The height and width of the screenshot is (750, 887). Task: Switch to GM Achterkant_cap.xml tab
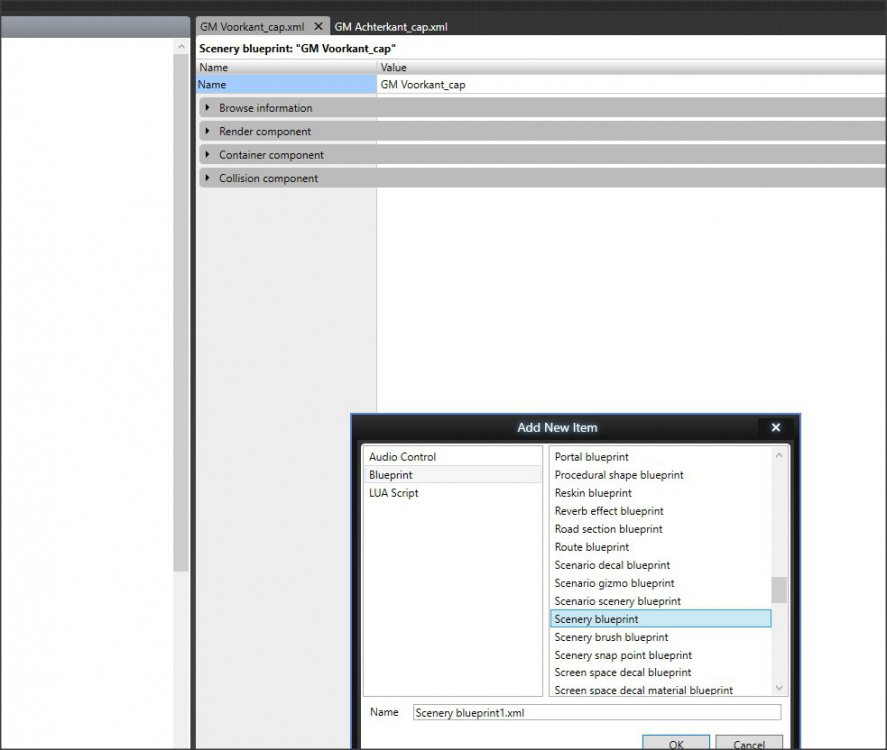tap(391, 27)
